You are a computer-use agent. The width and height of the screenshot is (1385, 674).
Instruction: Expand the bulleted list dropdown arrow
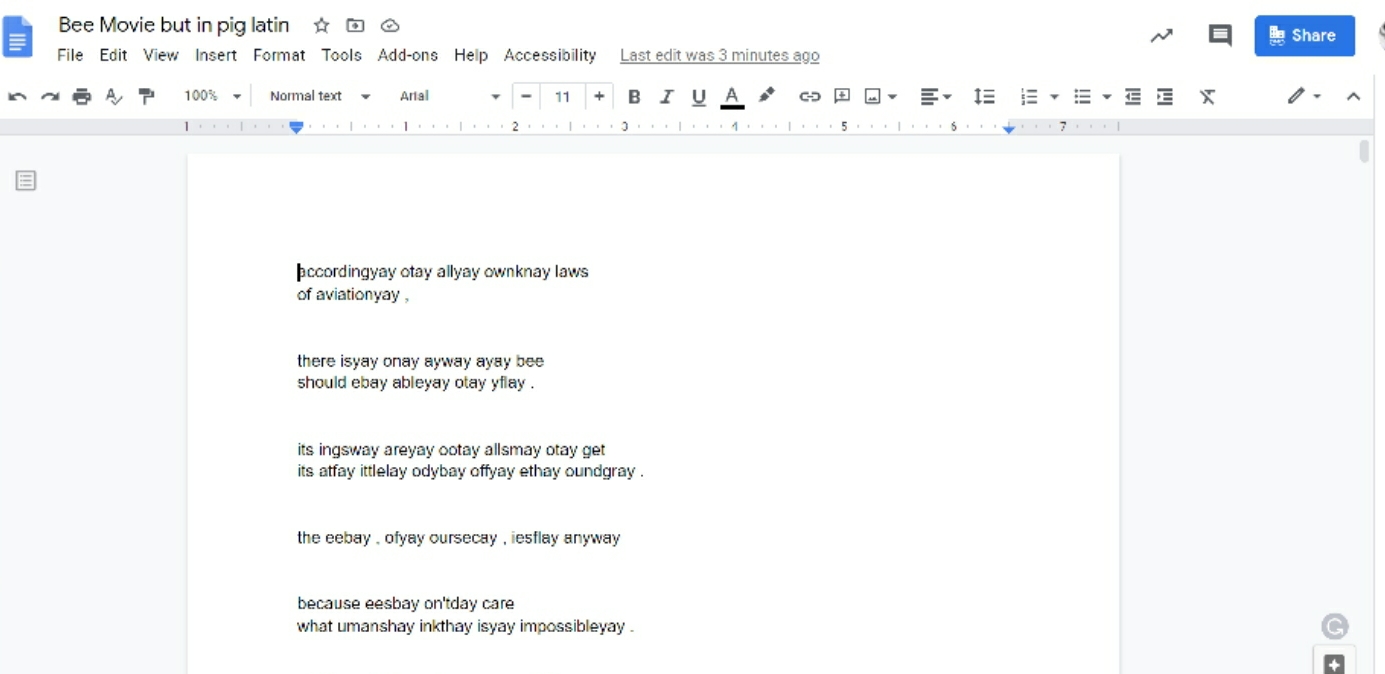(1107, 96)
